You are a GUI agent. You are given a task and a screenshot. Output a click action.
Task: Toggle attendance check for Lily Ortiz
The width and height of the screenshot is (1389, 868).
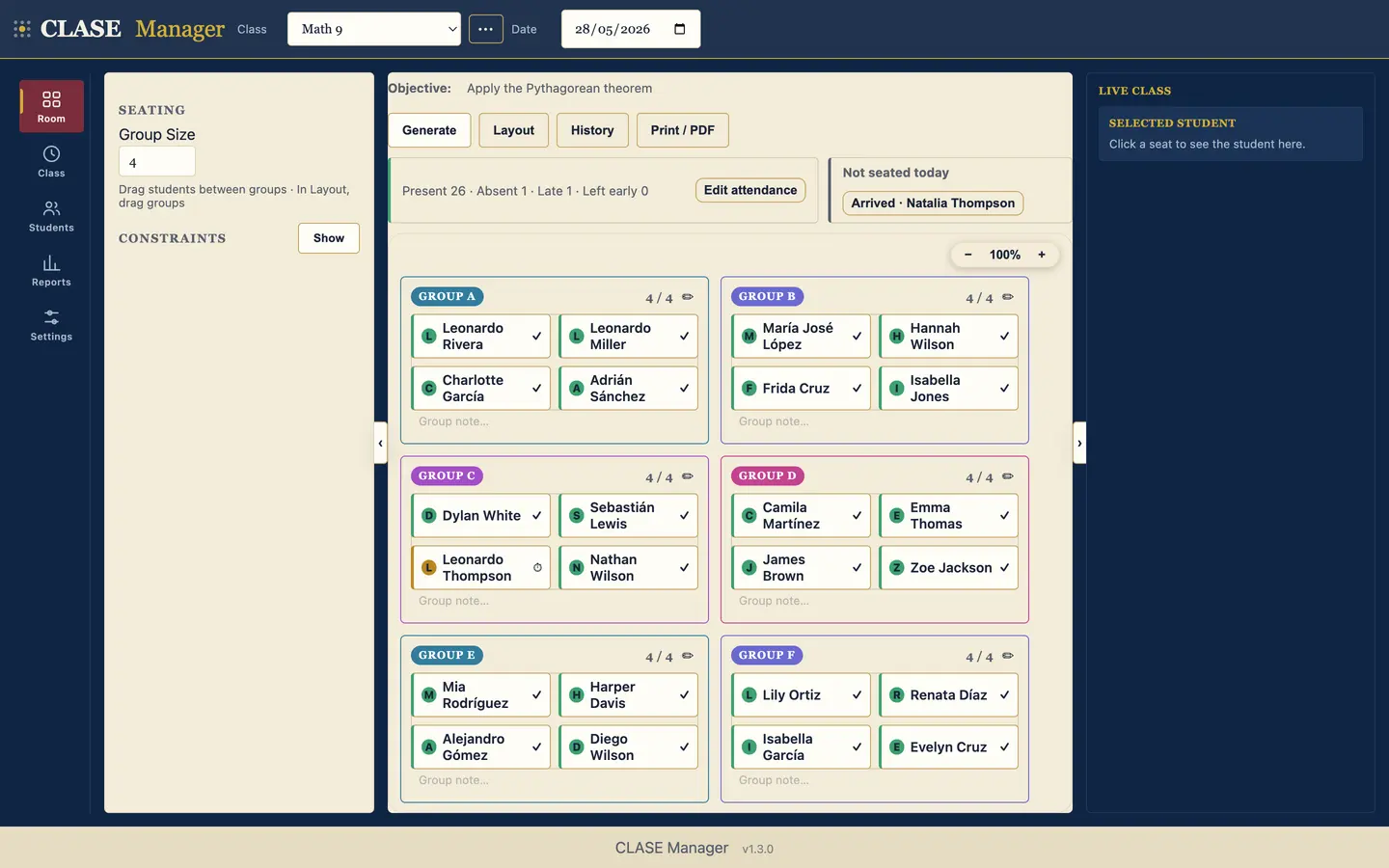click(857, 695)
